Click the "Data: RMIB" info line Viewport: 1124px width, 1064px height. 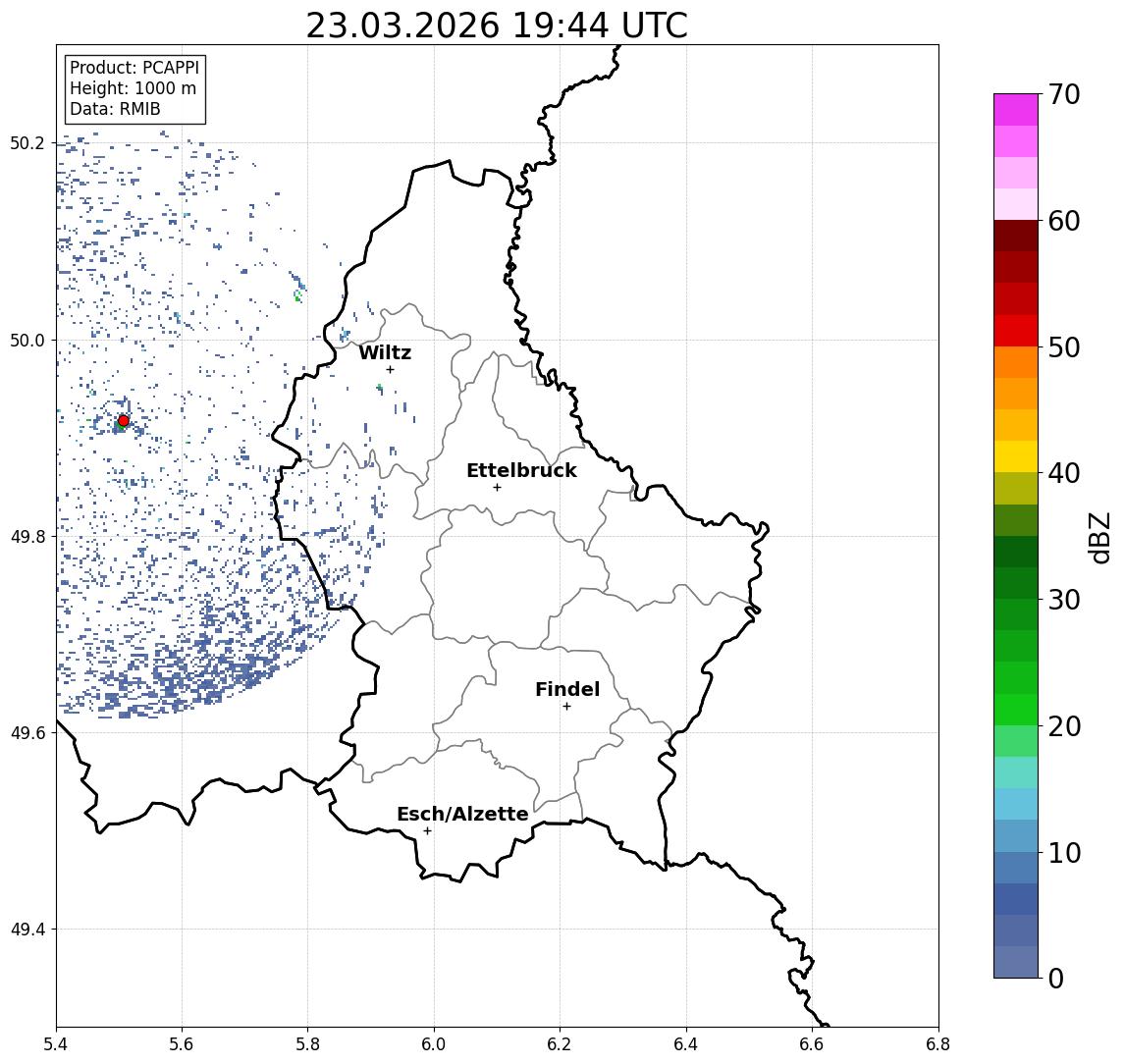pos(115,109)
